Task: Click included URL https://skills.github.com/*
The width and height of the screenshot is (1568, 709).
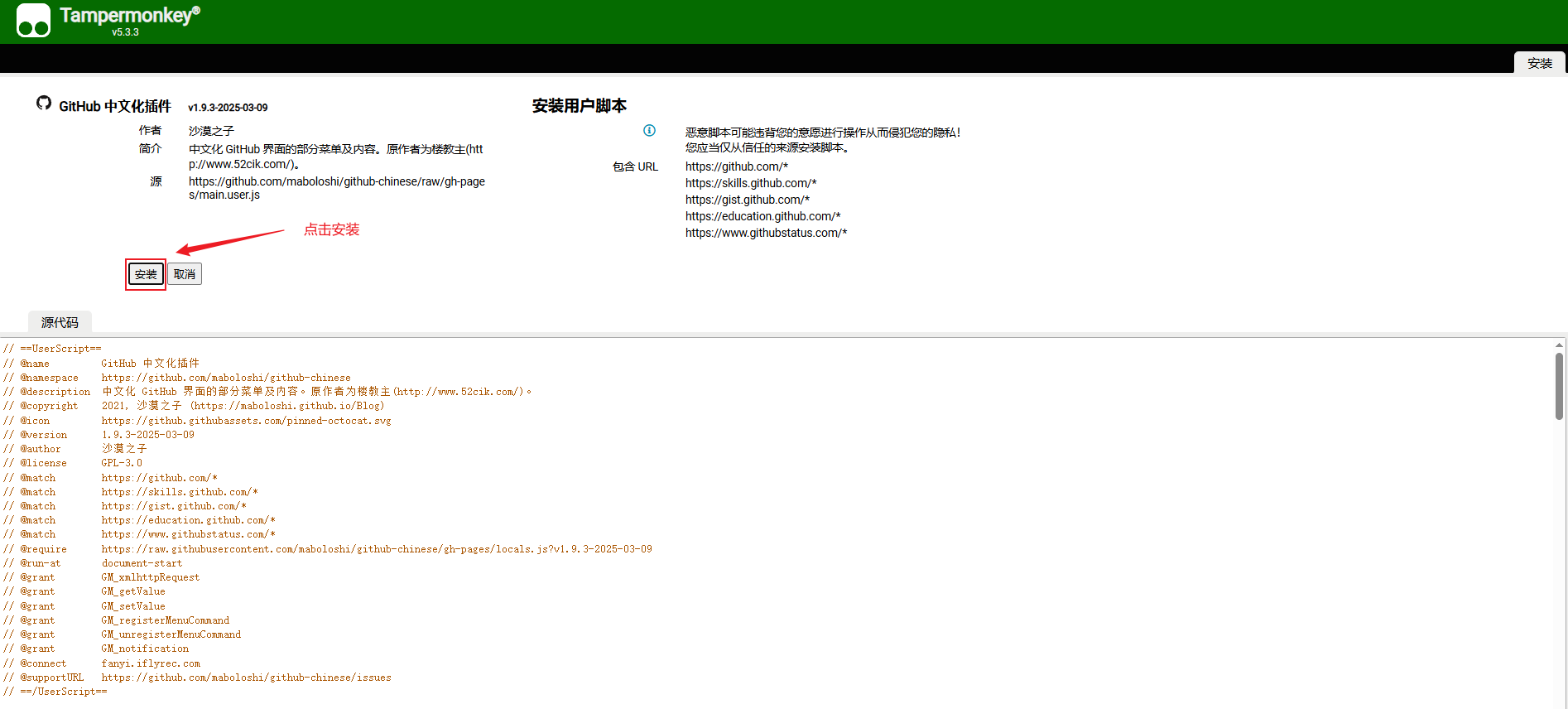Action: coord(751,183)
